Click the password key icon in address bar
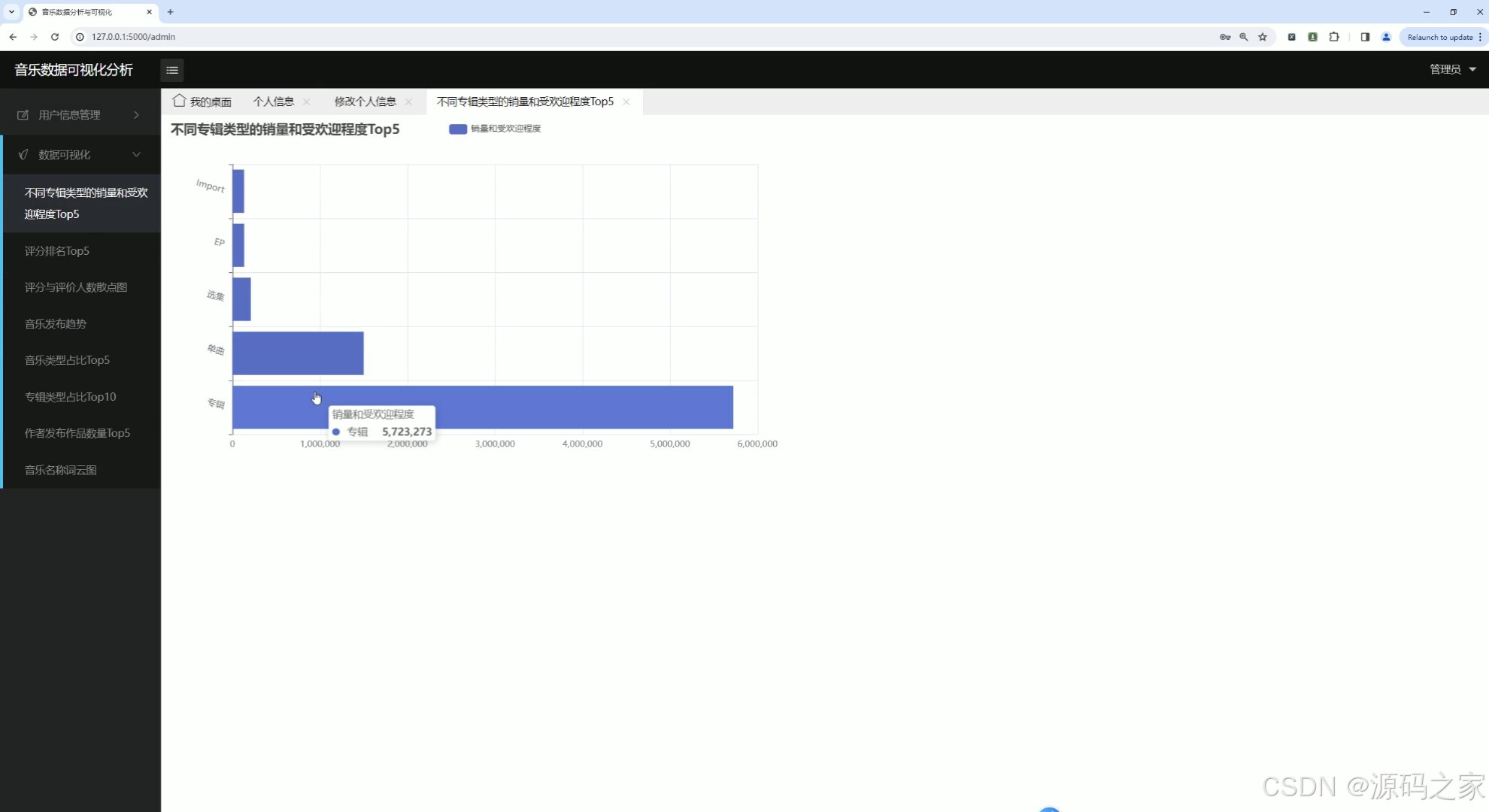Image resolution: width=1489 pixels, height=812 pixels. pyautogui.click(x=1225, y=37)
